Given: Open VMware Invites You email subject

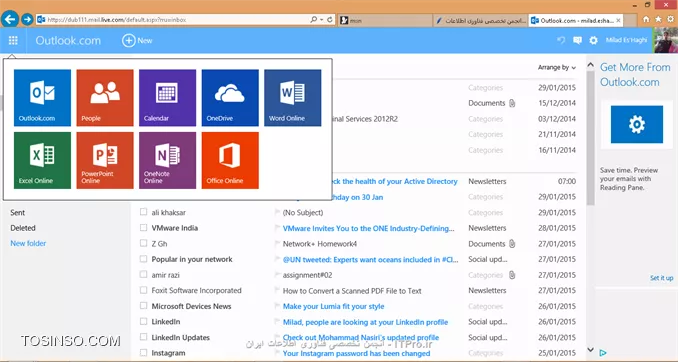Looking at the screenshot, I should point(368,228).
